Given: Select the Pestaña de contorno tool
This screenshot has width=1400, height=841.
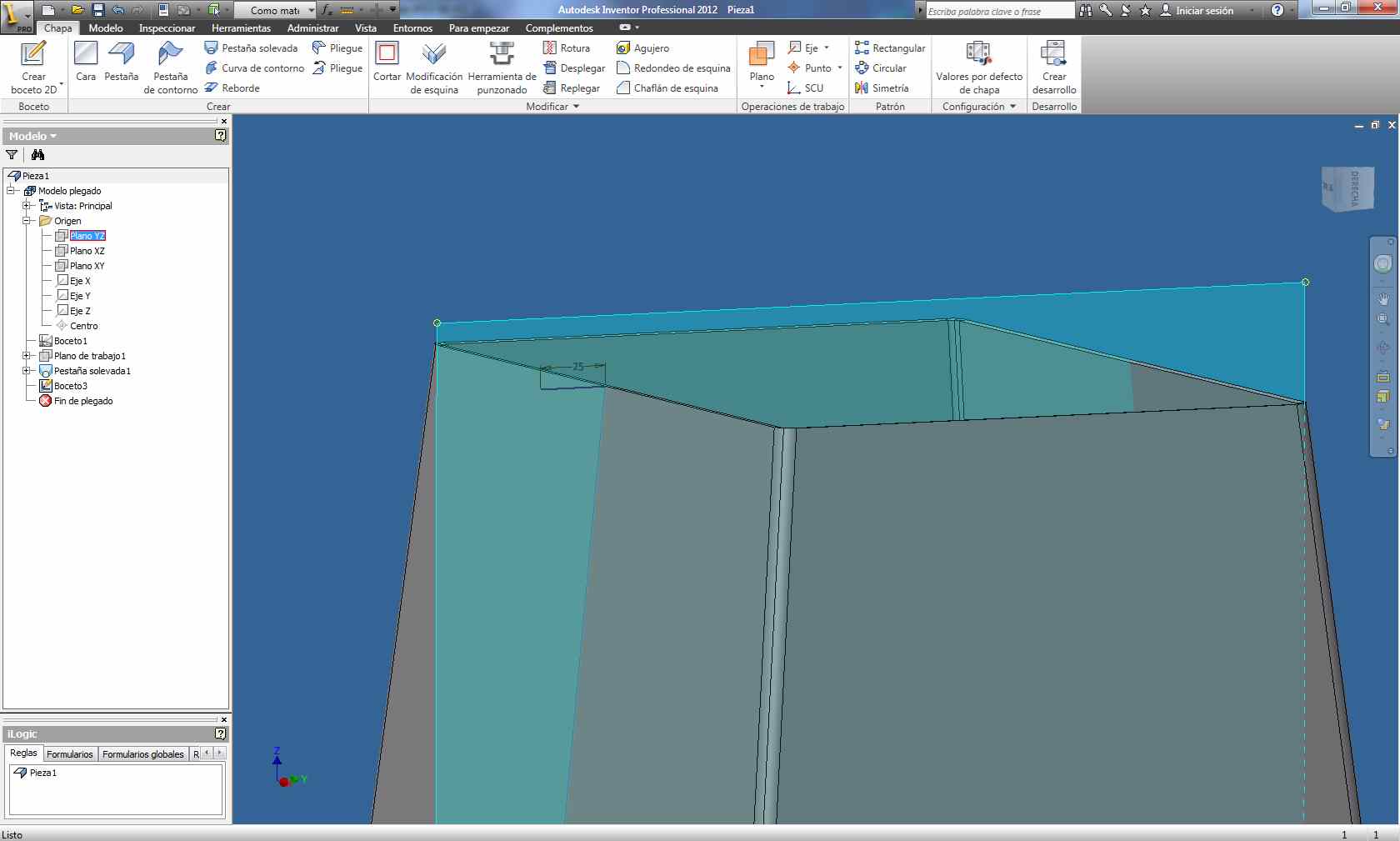Looking at the screenshot, I should click(x=170, y=67).
